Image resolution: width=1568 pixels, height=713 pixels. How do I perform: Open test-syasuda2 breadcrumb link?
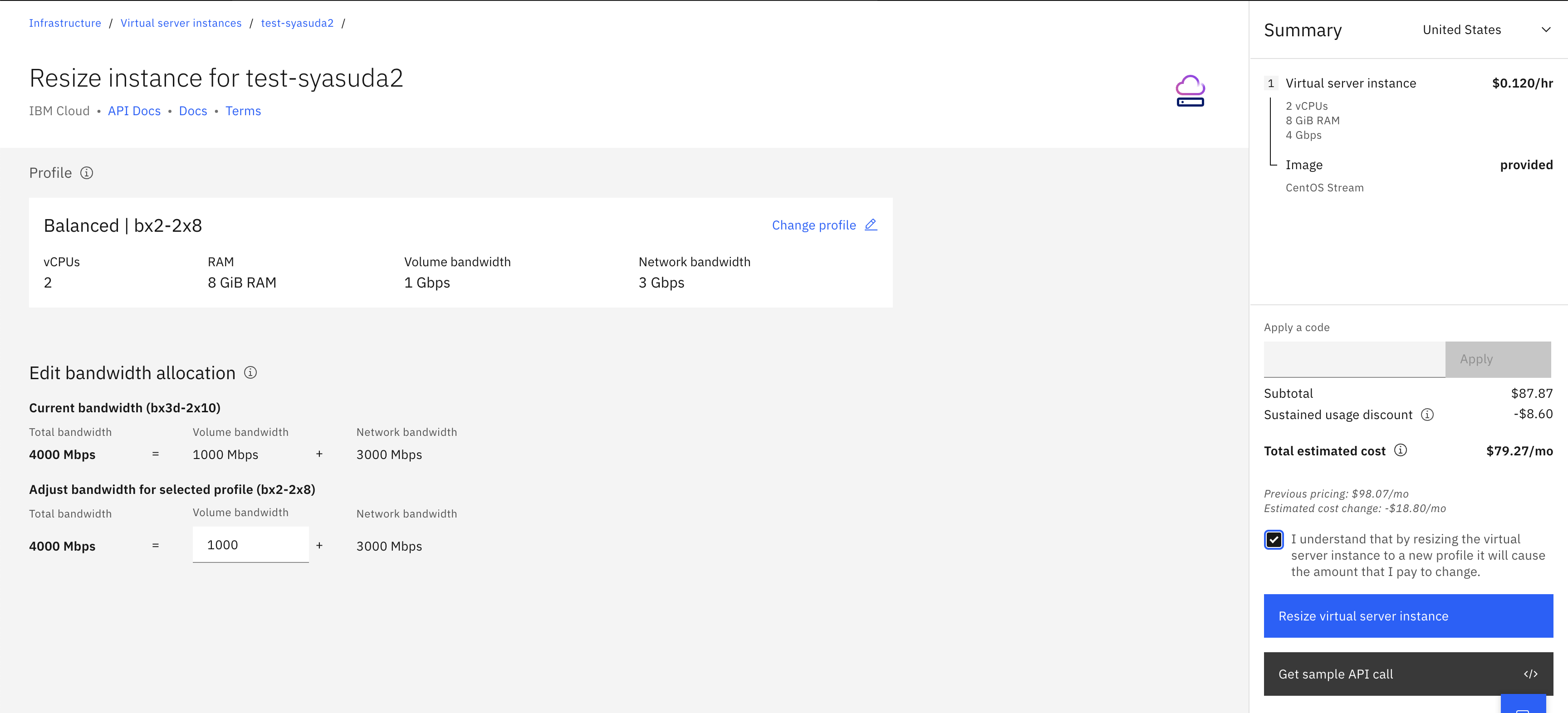pyautogui.click(x=297, y=23)
